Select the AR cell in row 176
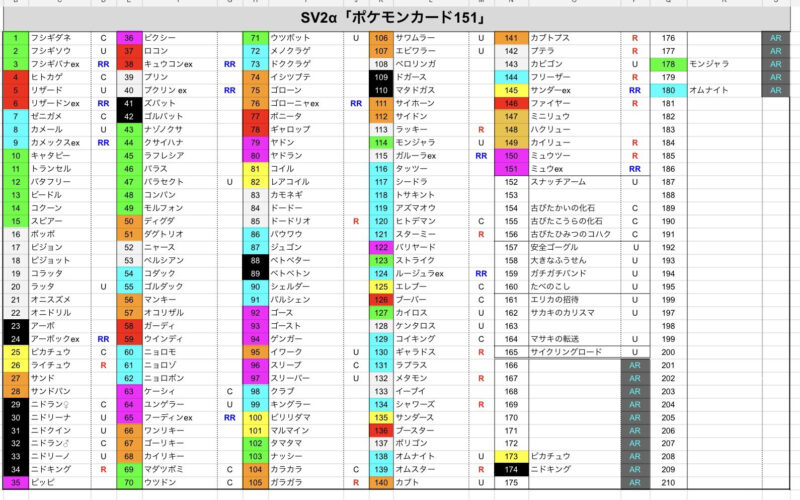Screen dimensions: 800x500 click(776, 38)
